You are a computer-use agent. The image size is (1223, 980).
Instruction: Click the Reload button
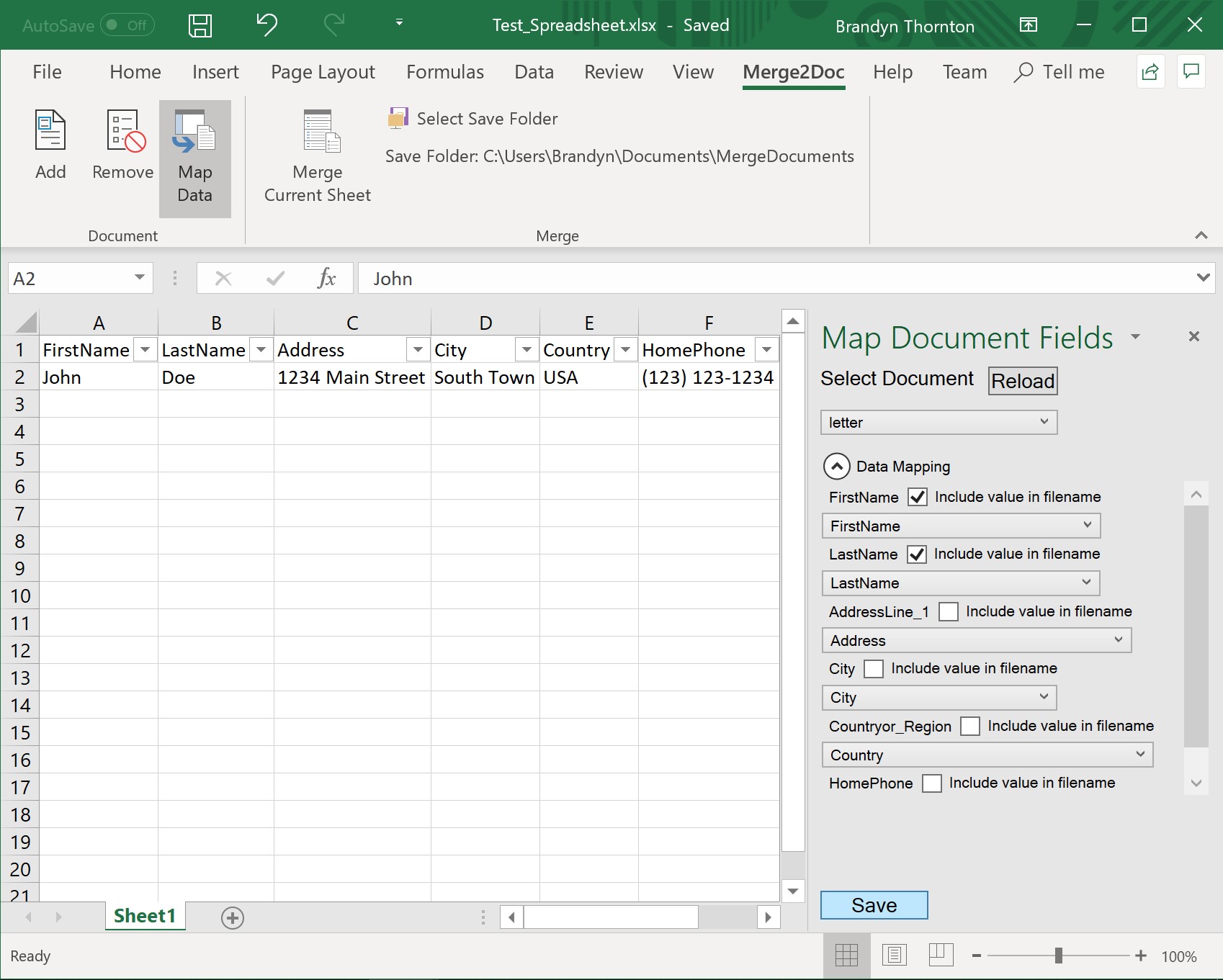pos(1023,381)
